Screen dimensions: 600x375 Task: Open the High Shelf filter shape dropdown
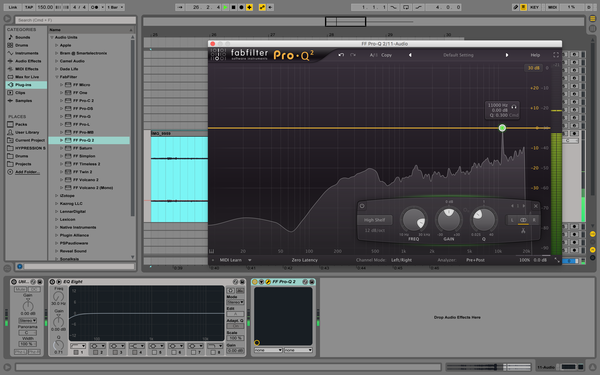coord(375,220)
